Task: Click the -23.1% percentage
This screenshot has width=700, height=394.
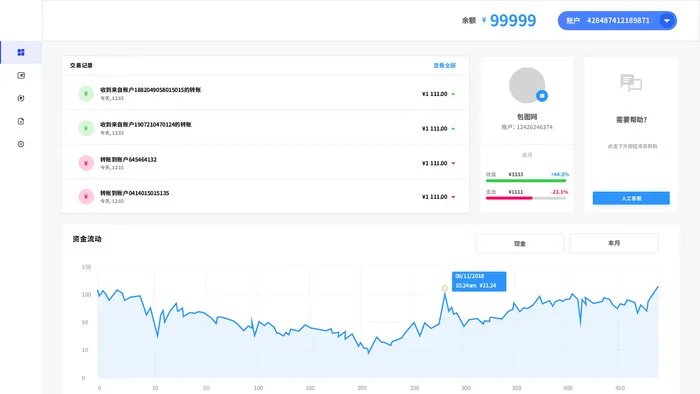Action: pos(559,192)
